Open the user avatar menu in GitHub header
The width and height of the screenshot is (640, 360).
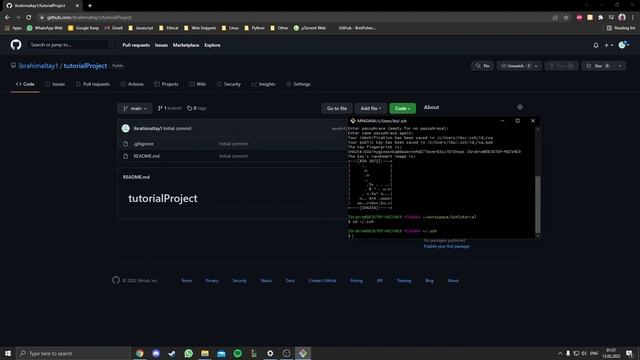623,45
